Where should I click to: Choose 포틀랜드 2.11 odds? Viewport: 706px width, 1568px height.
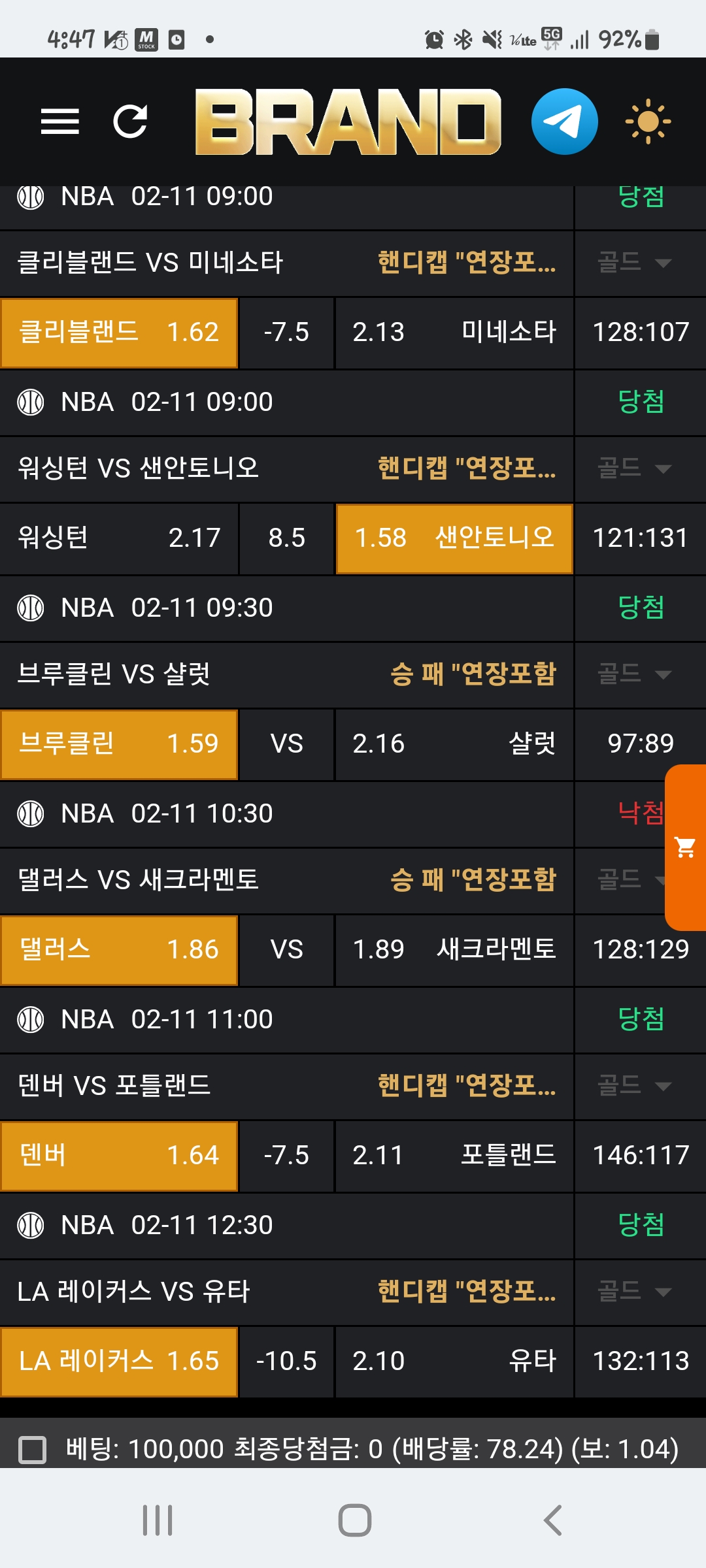point(454,1156)
